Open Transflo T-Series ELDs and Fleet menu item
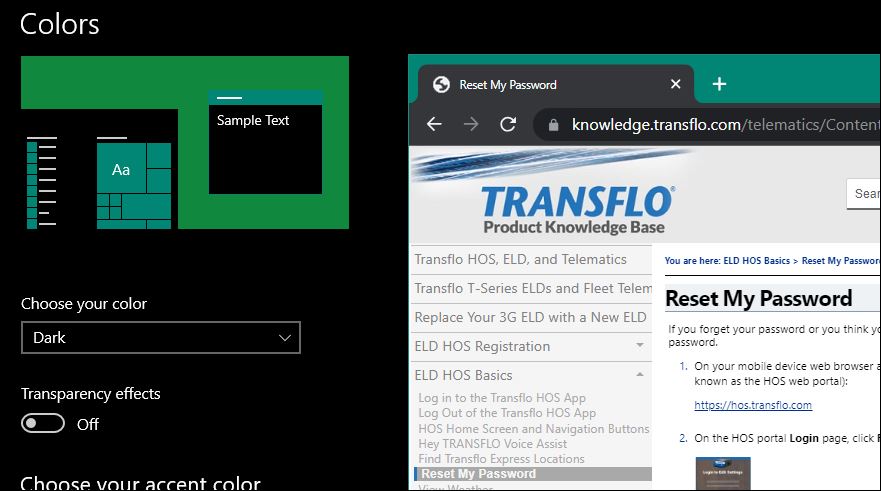The width and height of the screenshot is (881, 491). coord(532,289)
